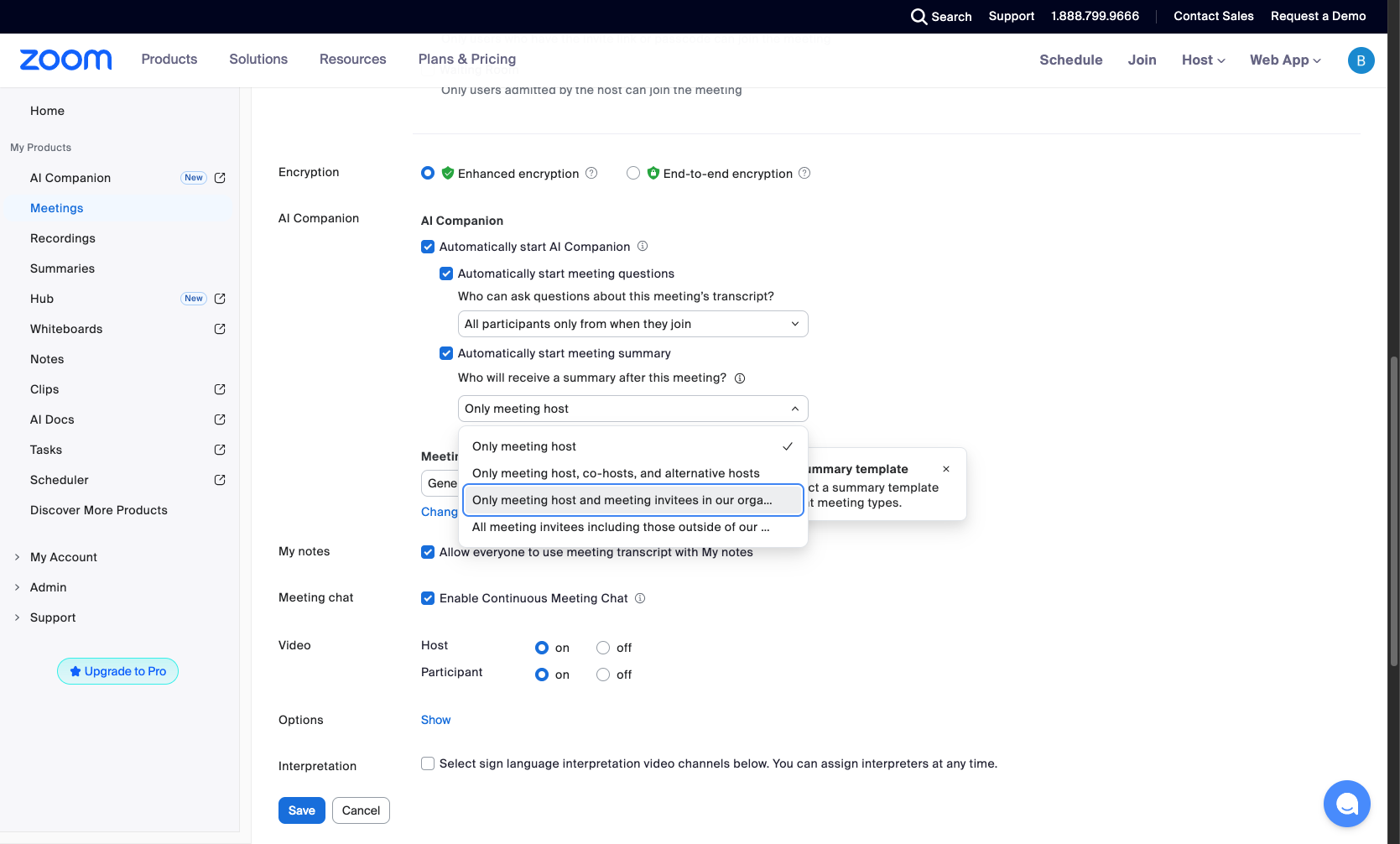This screenshot has width=1400, height=844.
Task: Set Participant video to on
Action: (x=542, y=675)
